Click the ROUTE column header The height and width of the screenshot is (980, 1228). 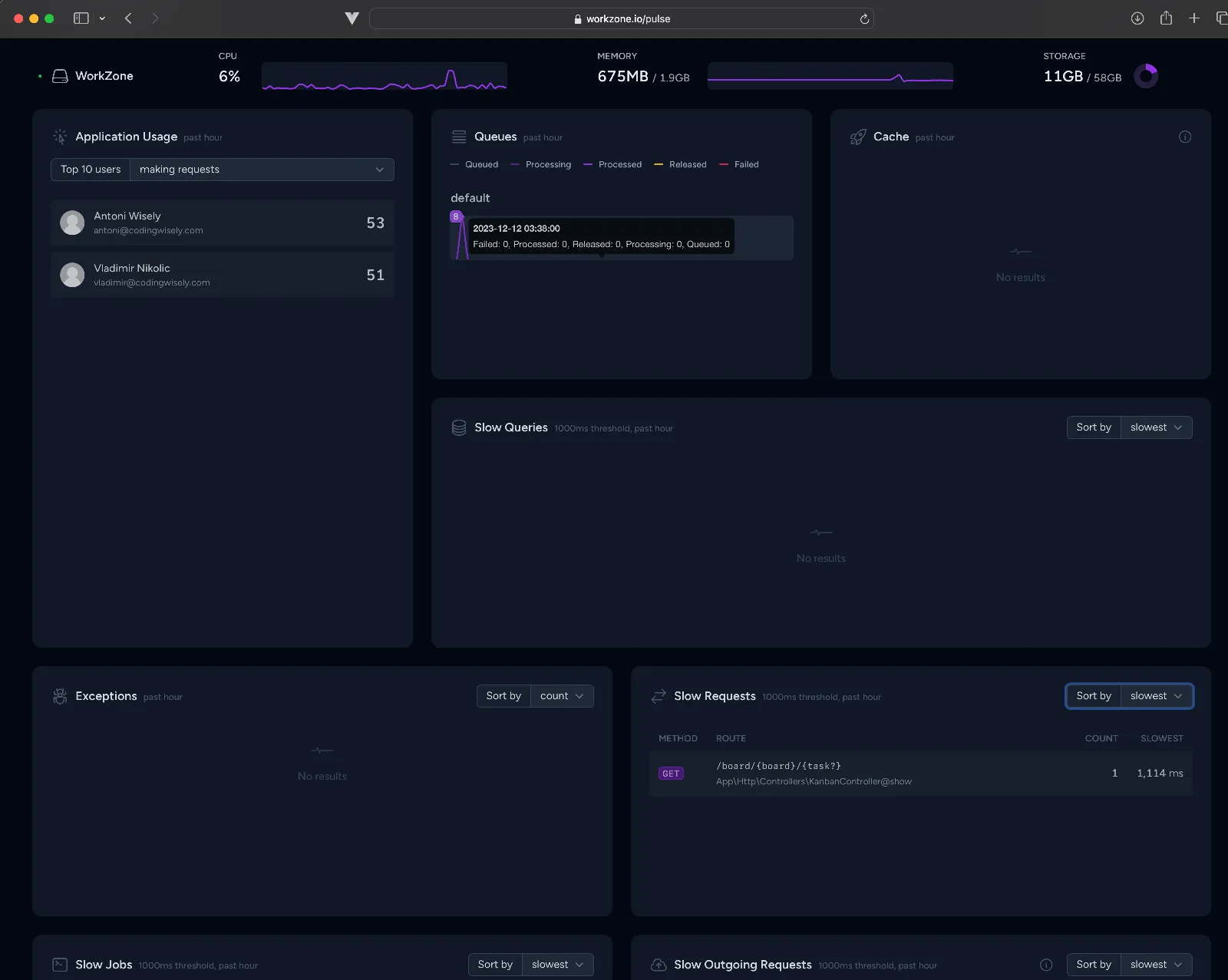click(x=731, y=738)
